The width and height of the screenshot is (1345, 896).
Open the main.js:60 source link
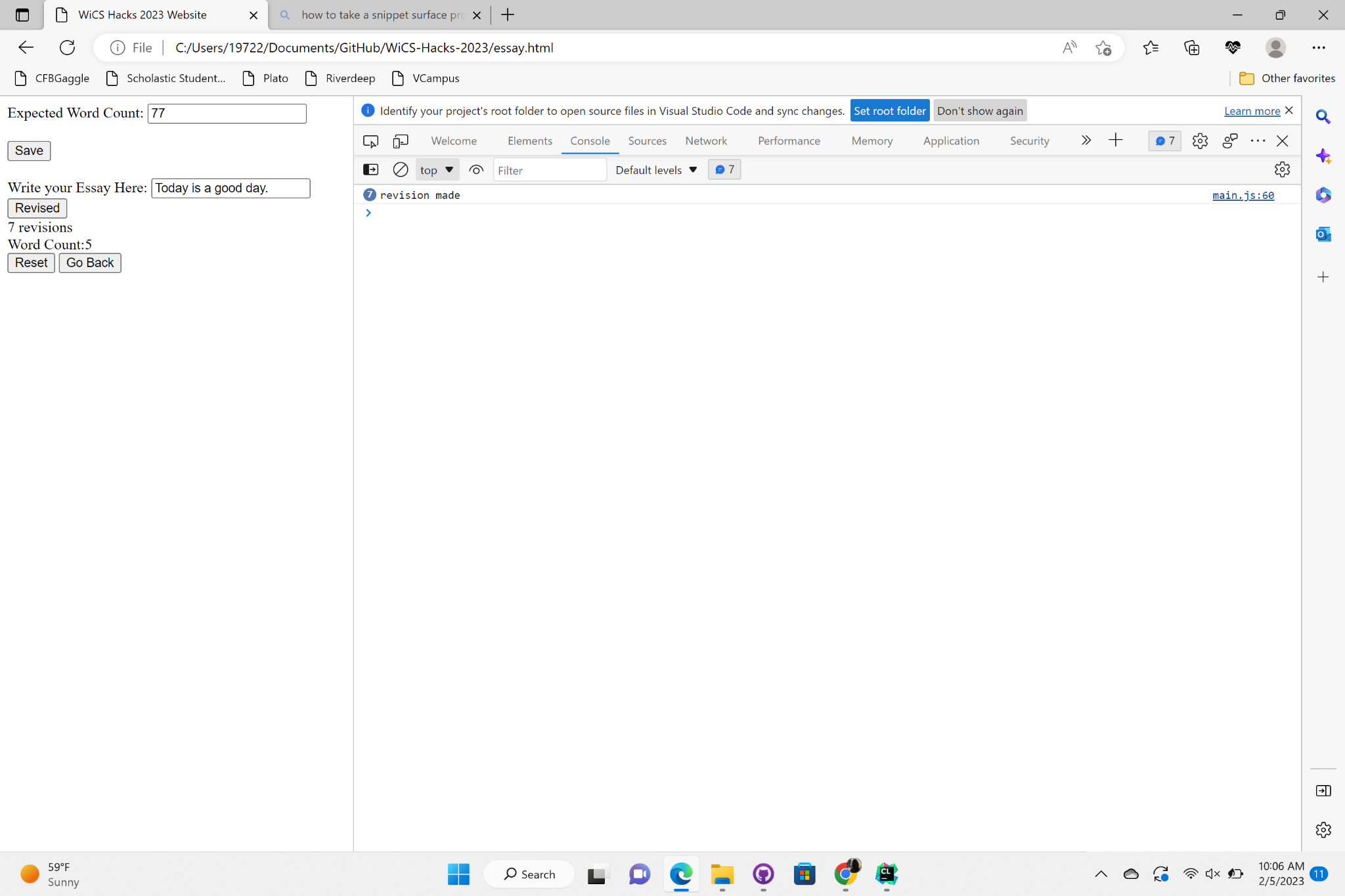tap(1243, 195)
